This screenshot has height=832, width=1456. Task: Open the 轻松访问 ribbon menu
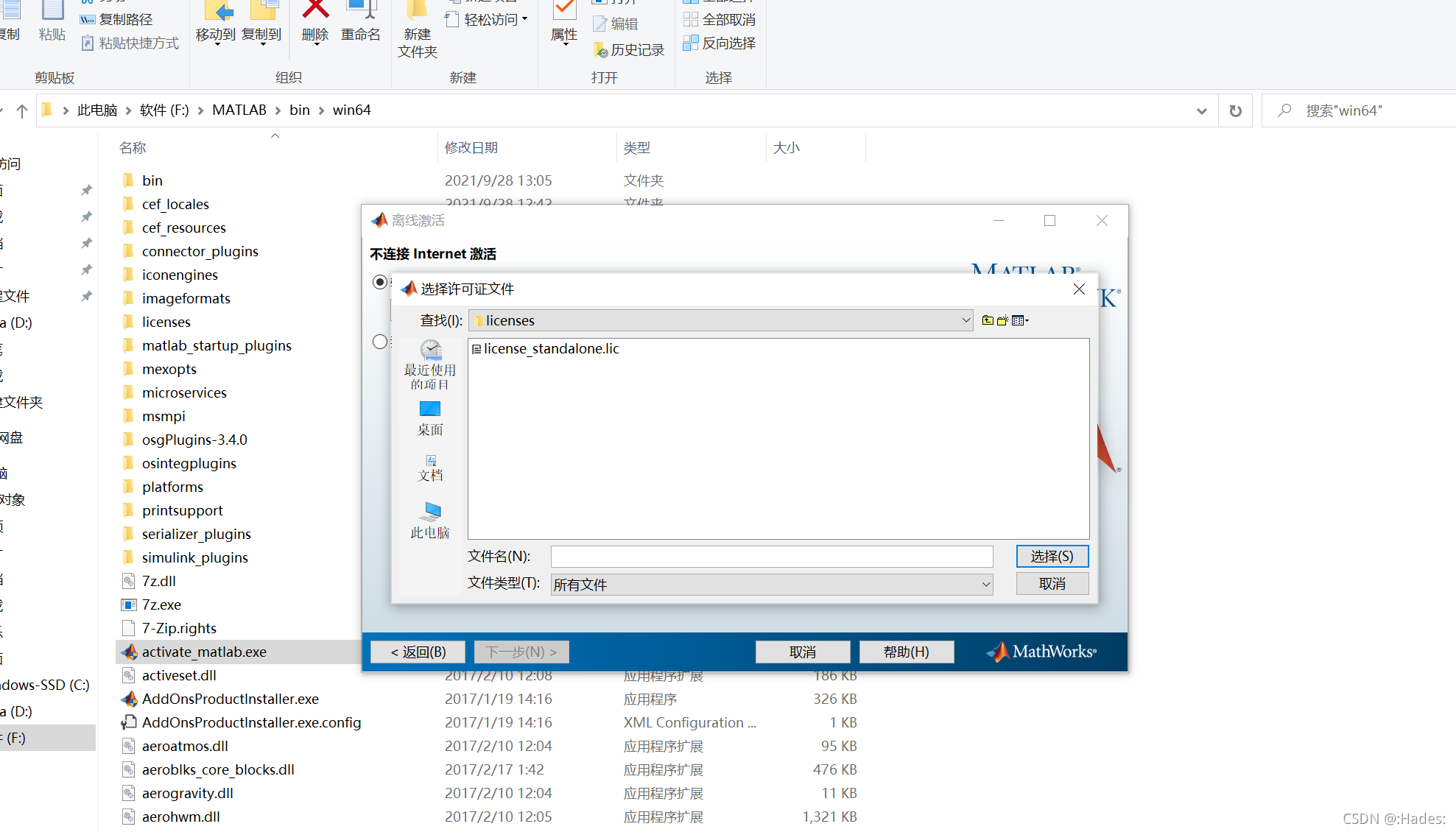pyautogui.click(x=487, y=18)
